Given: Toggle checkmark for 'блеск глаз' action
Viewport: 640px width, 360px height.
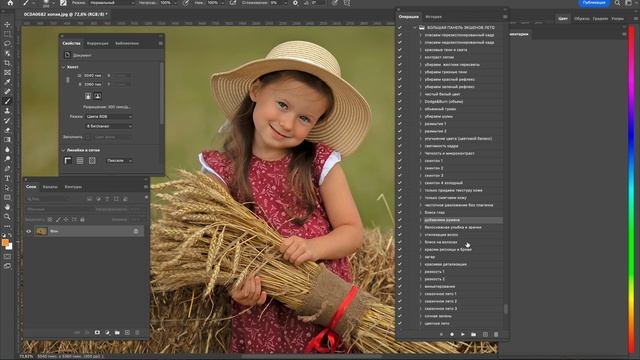Looking at the screenshot, I should (x=400, y=212).
